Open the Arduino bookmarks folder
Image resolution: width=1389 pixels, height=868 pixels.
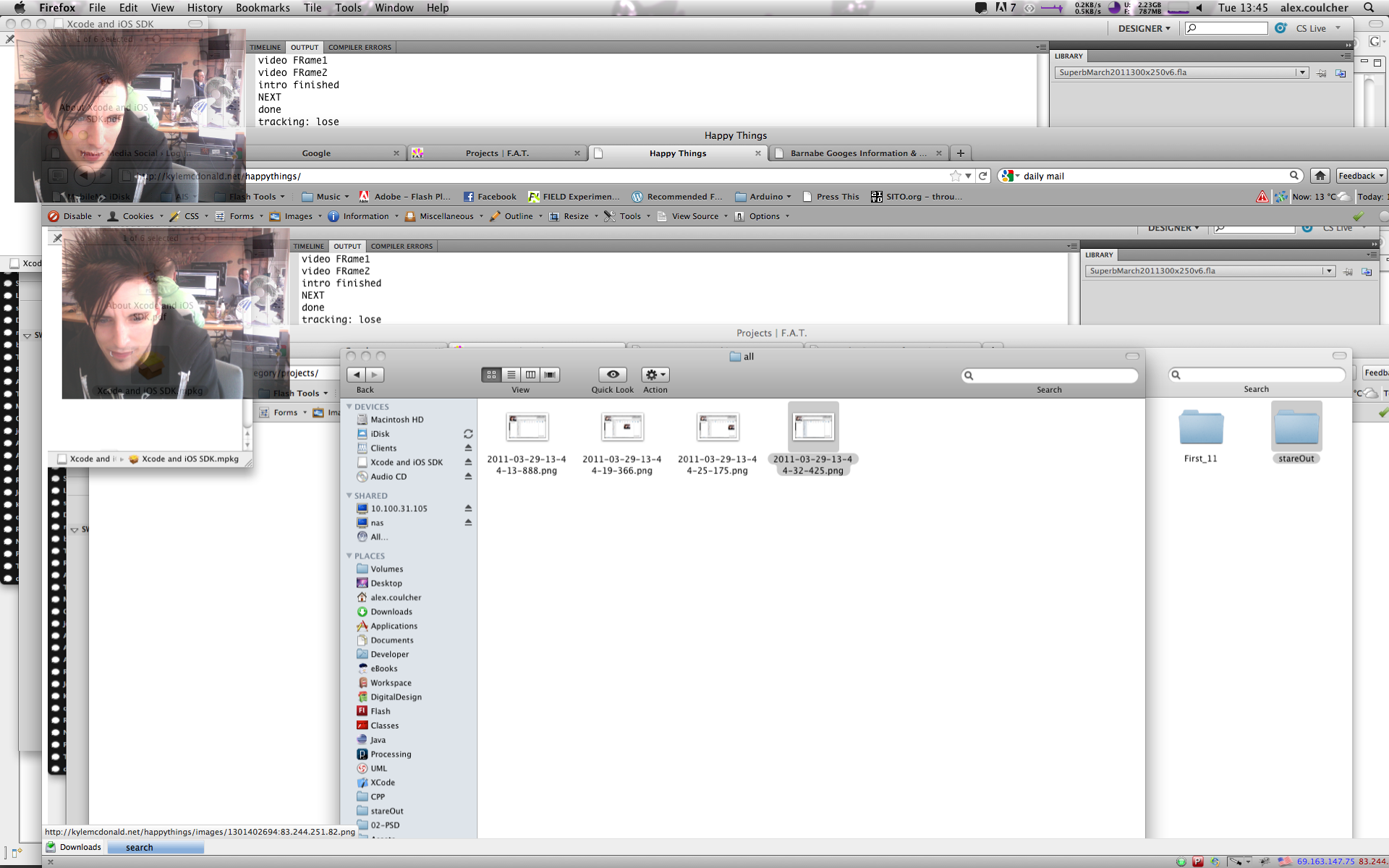click(763, 197)
